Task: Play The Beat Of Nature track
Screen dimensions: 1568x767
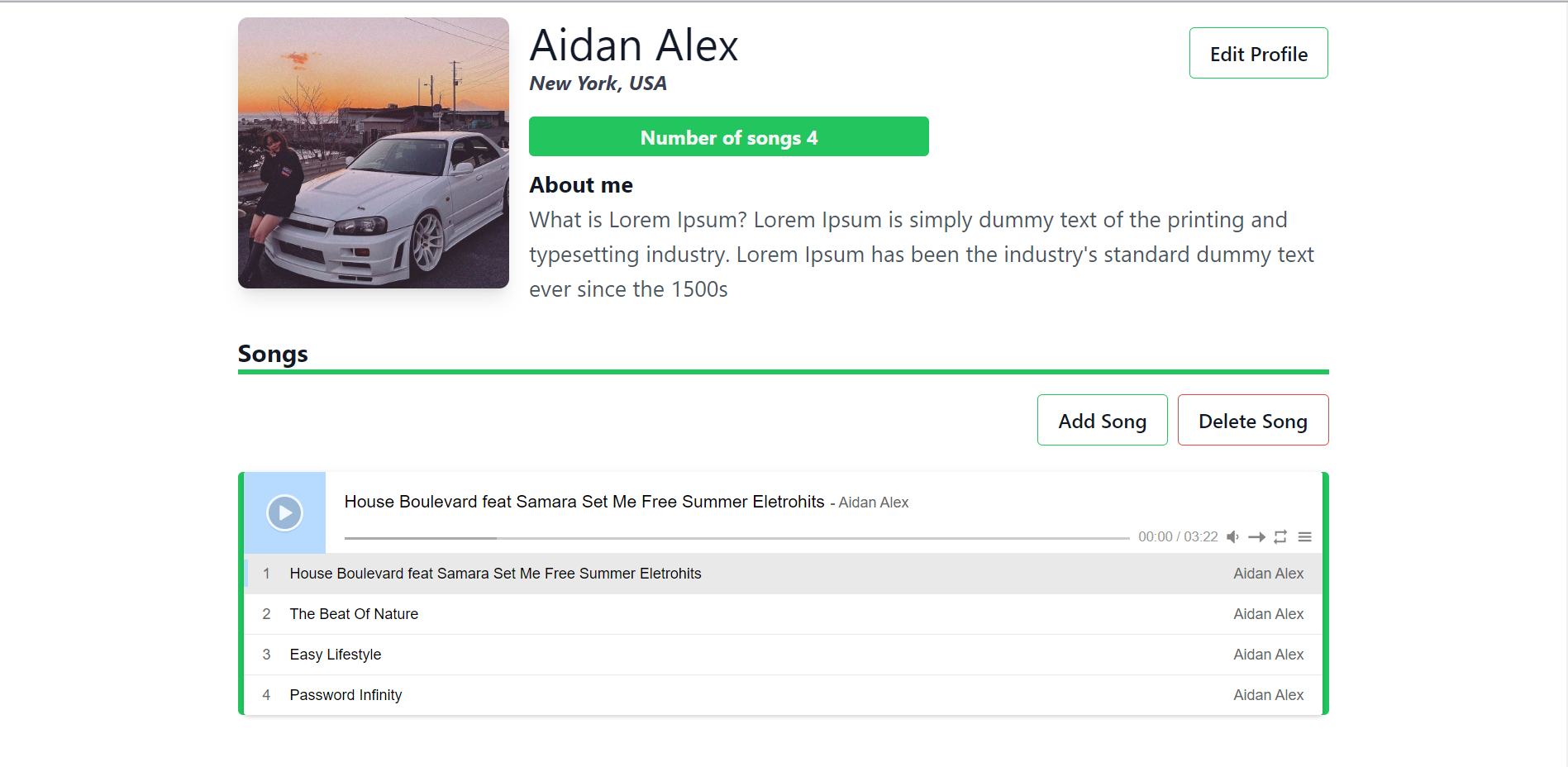Action: tap(354, 614)
